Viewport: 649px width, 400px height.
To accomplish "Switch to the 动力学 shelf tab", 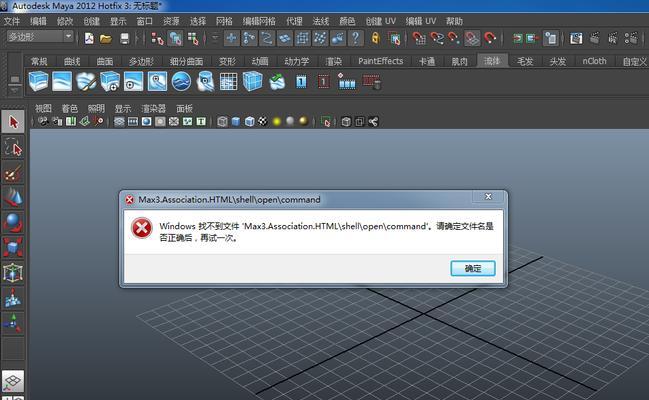I will point(297,61).
